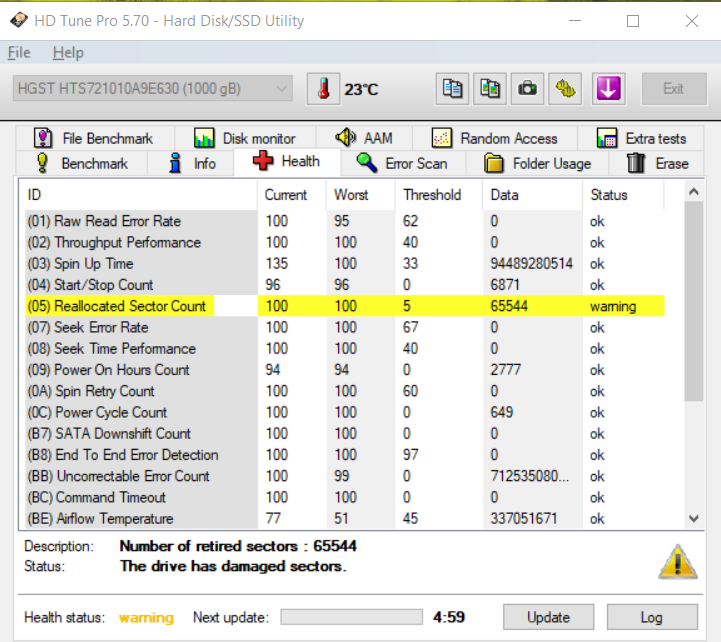
Task: Click the Worst column header
Action: 360,195
